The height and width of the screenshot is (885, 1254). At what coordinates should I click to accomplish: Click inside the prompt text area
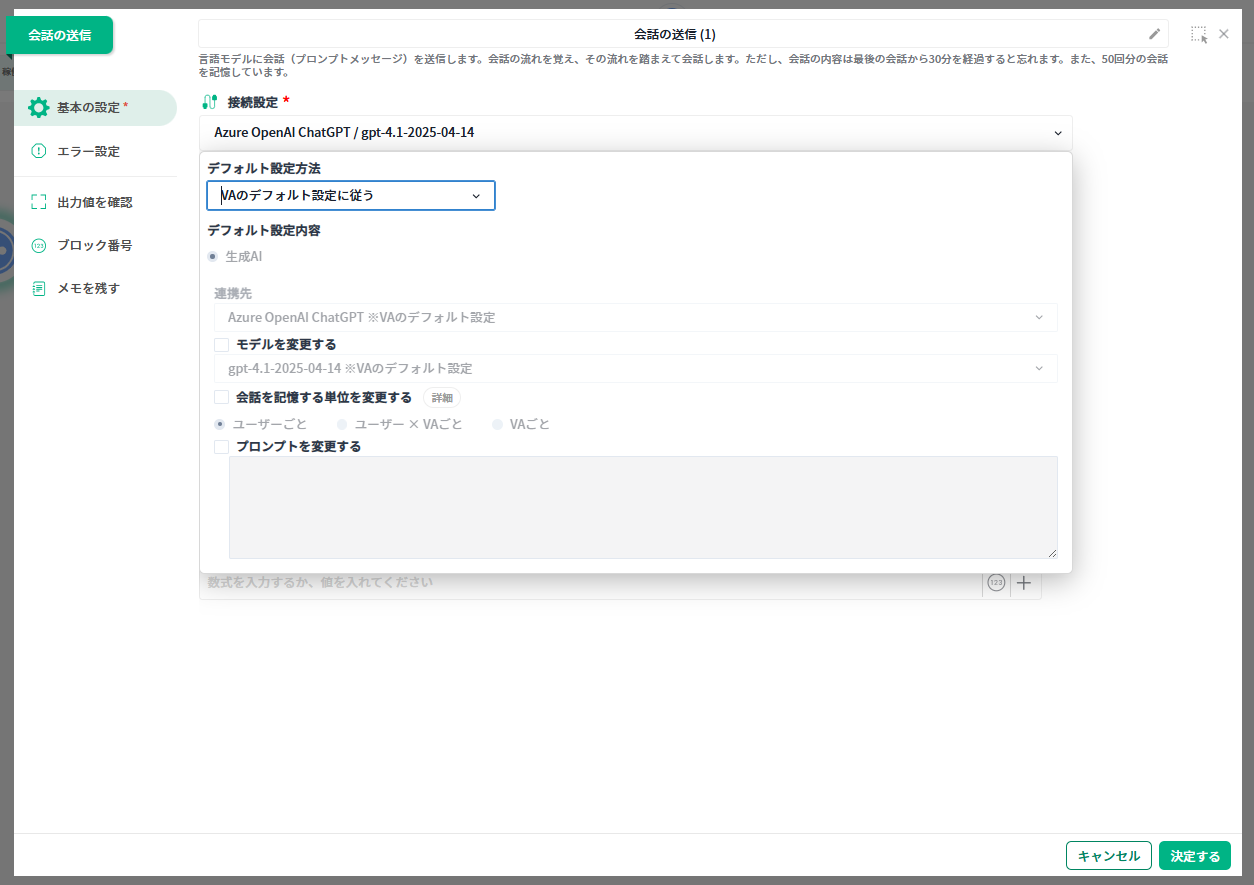pos(642,507)
